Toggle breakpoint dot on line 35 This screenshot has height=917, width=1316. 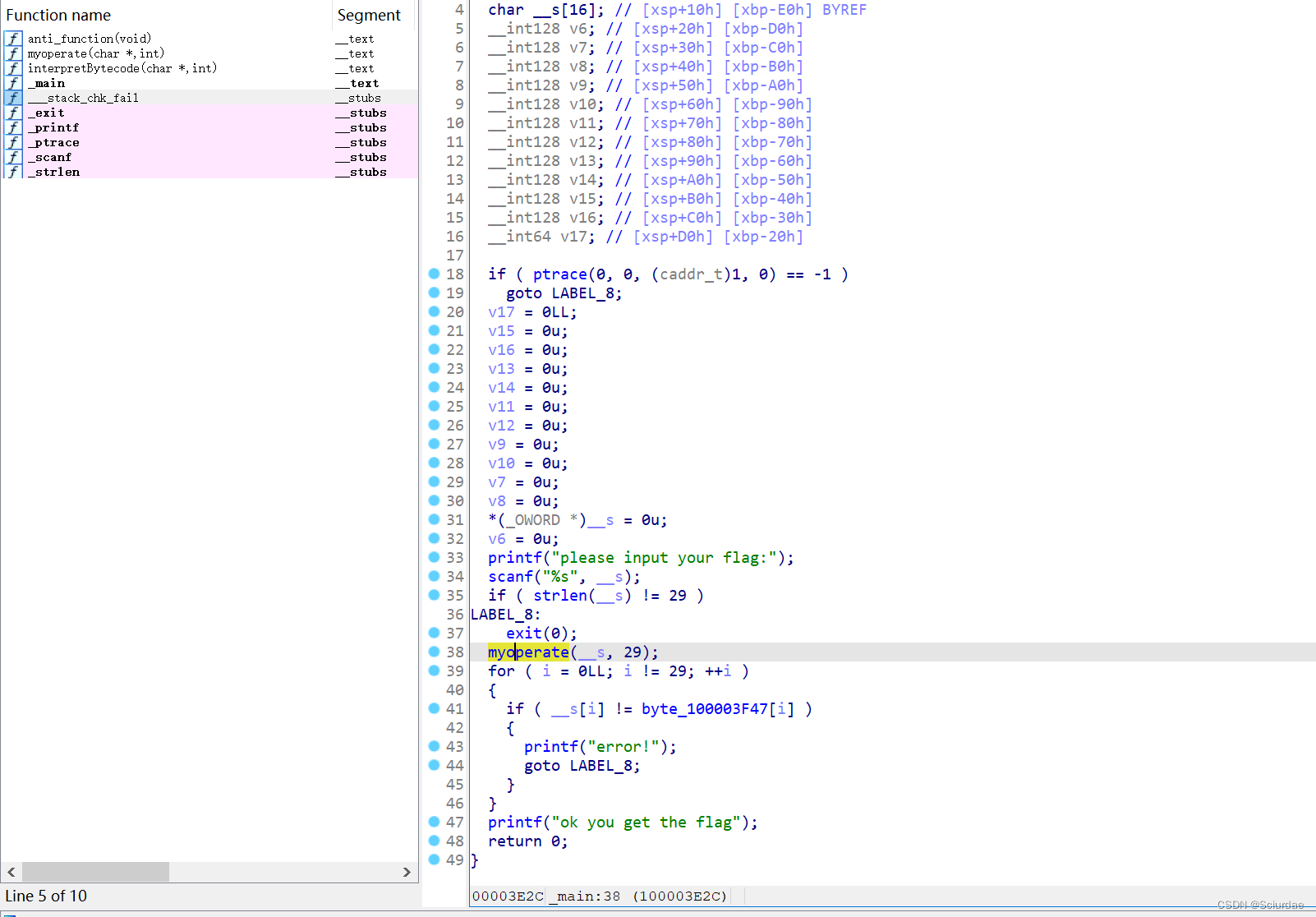coord(434,595)
